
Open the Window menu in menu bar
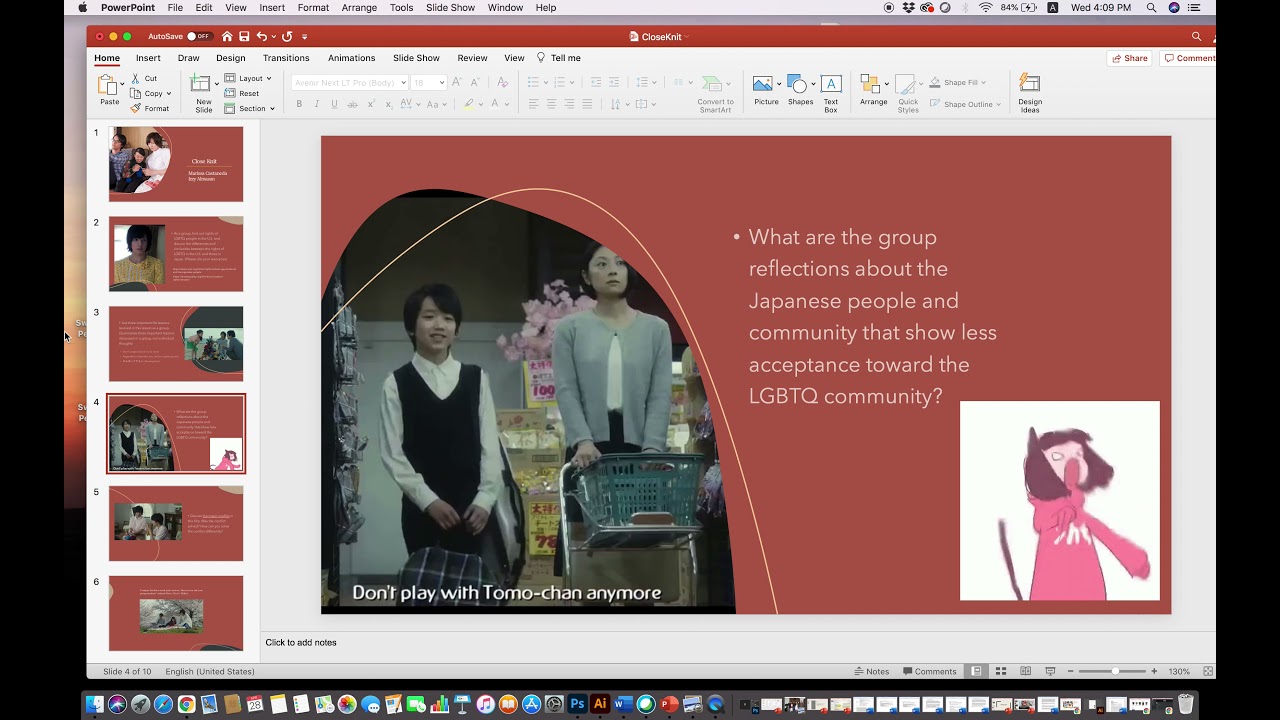pyautogui.click(x=505, y=7)
